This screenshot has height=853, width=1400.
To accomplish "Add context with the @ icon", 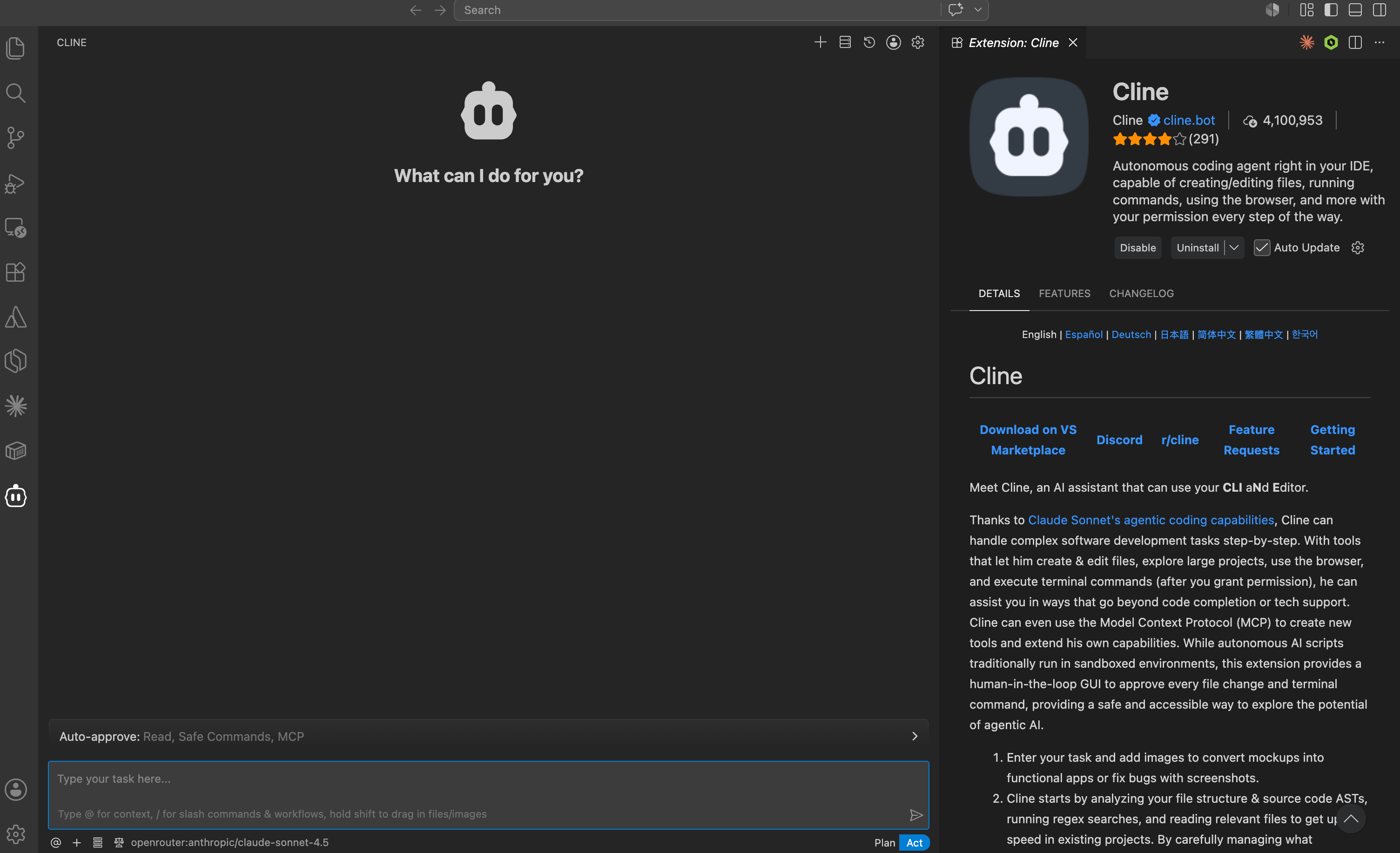I will 56,842.
